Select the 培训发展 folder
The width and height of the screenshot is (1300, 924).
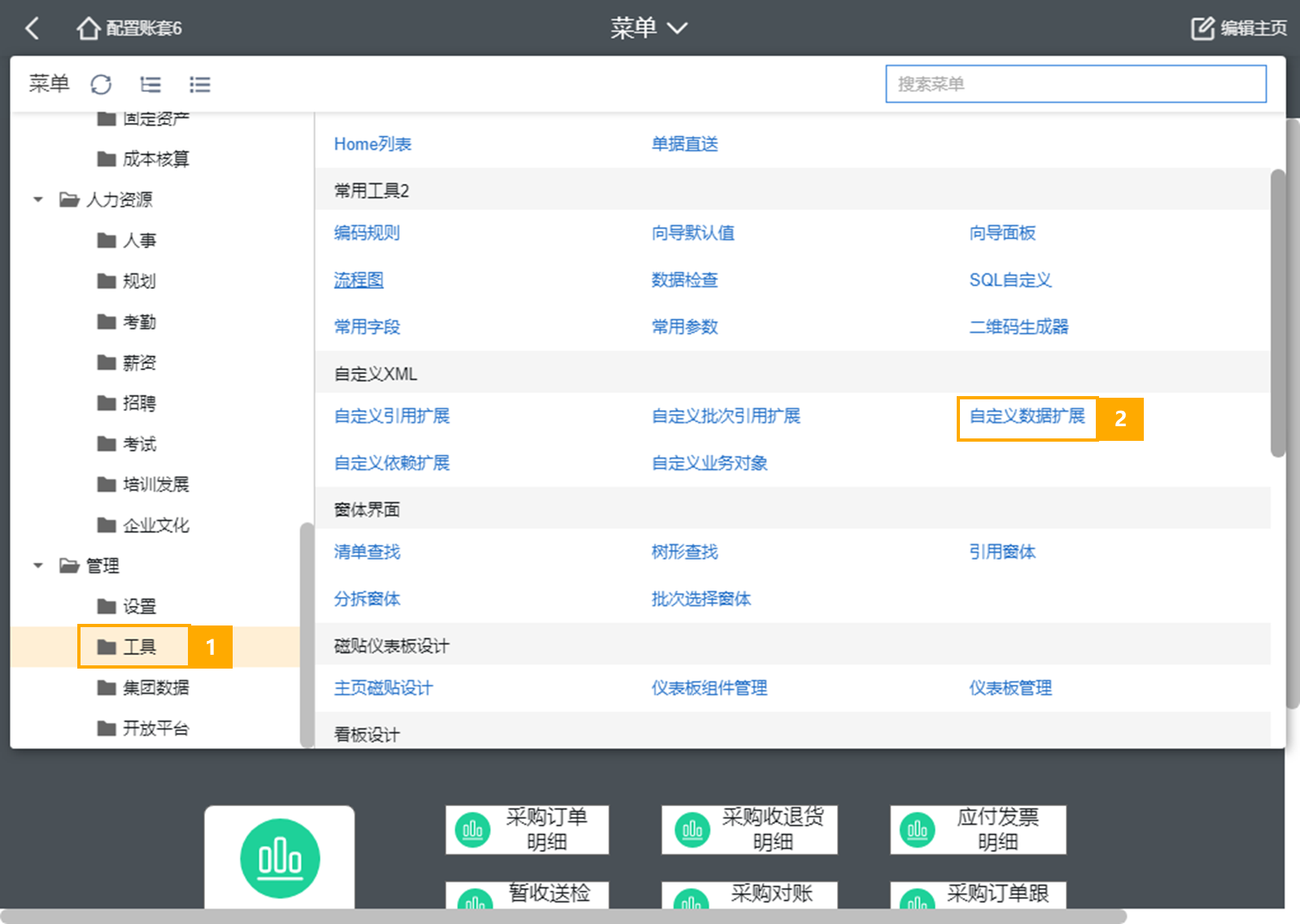pos(143,484)
